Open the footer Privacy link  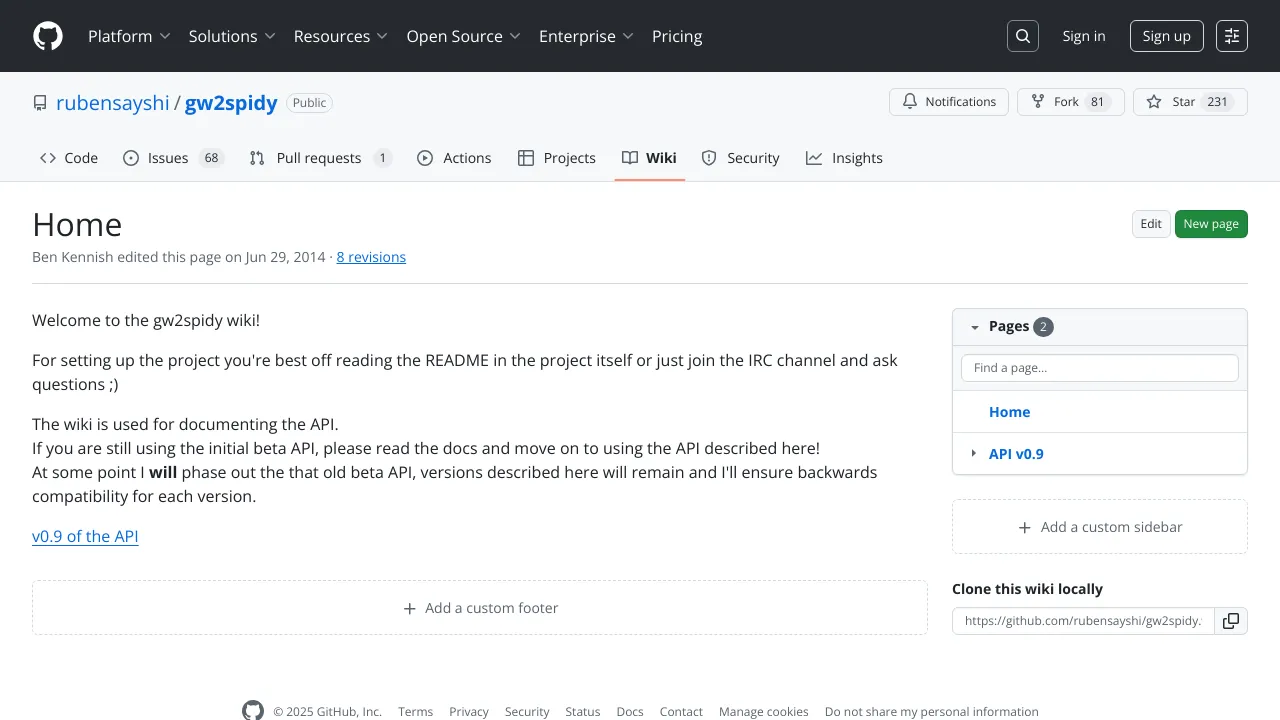coord(469,712)
